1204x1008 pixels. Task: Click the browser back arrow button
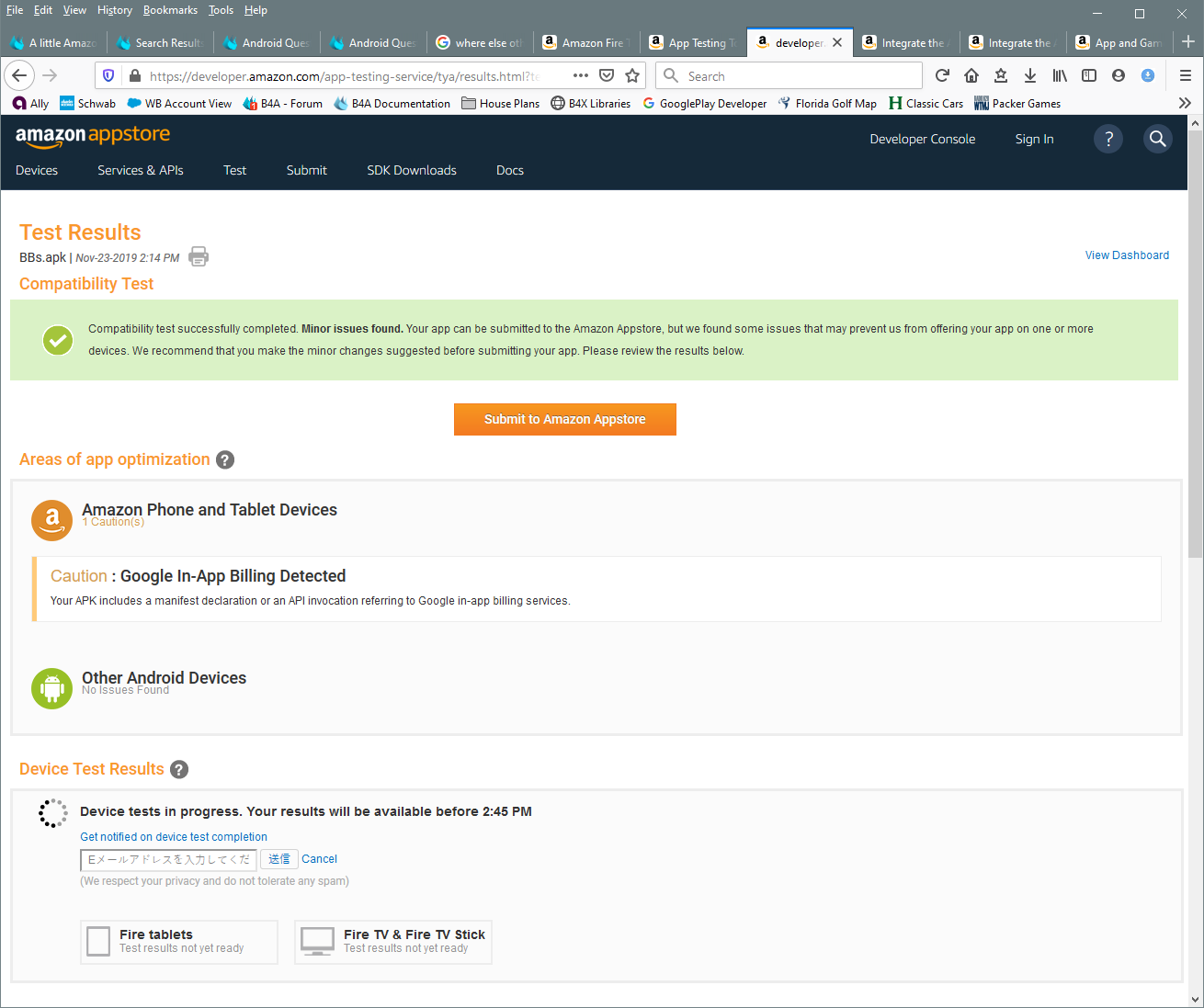(x=19, y=75)
